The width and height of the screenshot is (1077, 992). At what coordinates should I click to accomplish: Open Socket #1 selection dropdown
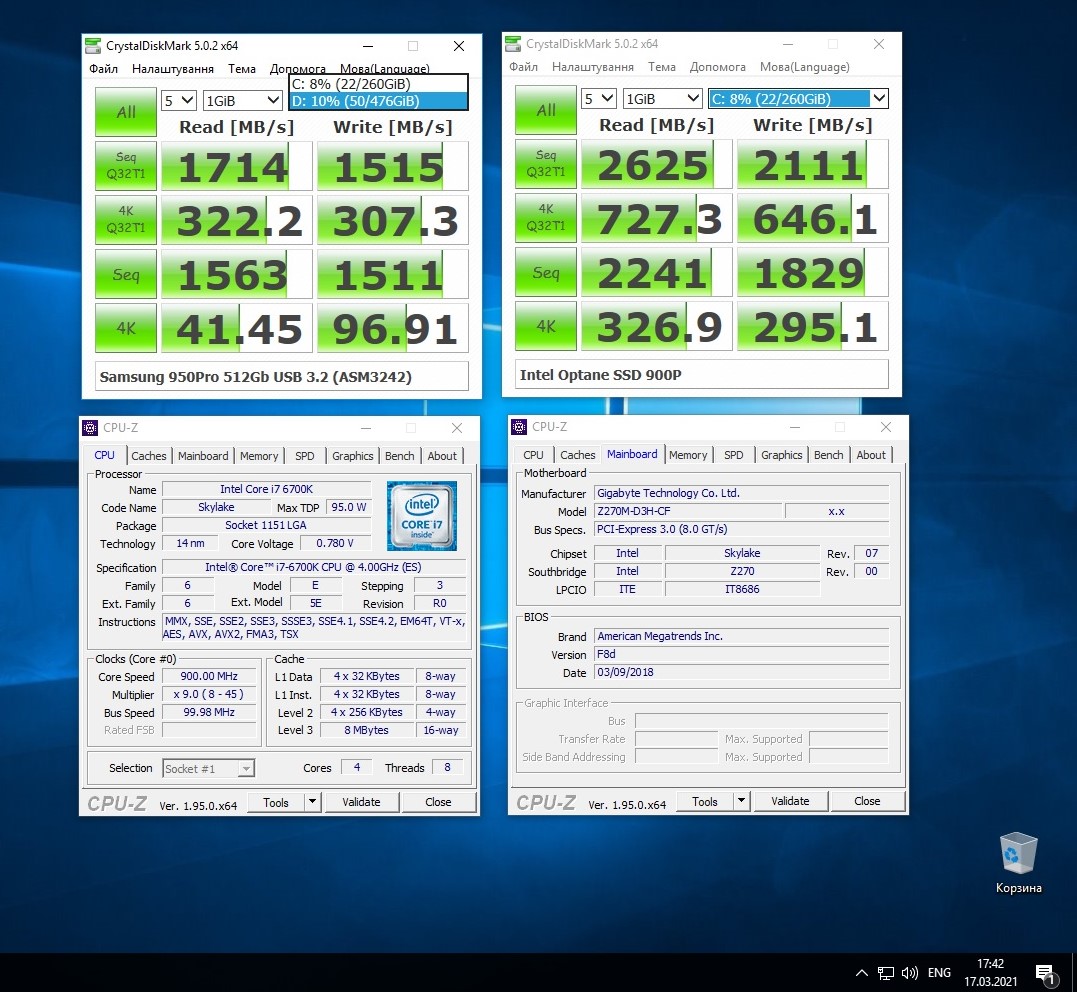click(x=209, y=768)
